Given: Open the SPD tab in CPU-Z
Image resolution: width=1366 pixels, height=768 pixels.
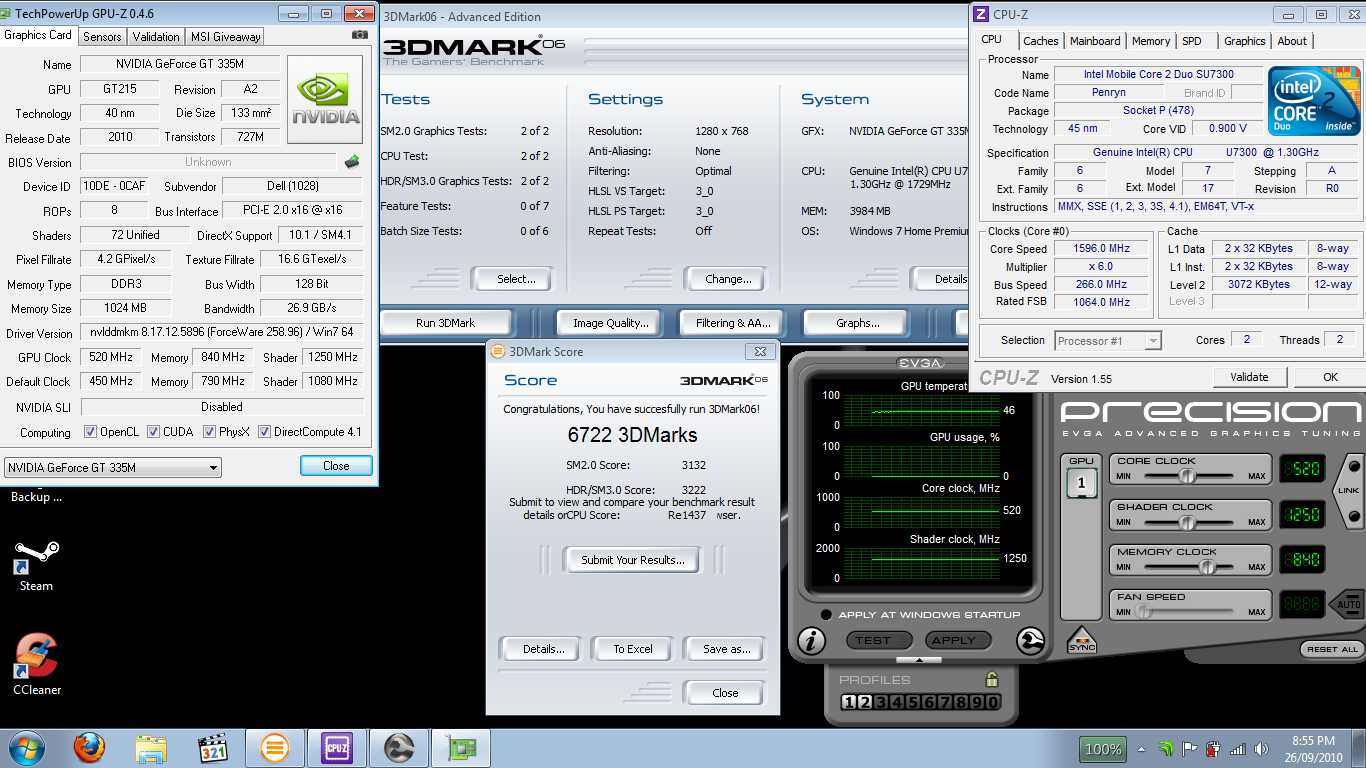Looking at the screenshot, I should pyautogui.click(x=1192, y=41).
